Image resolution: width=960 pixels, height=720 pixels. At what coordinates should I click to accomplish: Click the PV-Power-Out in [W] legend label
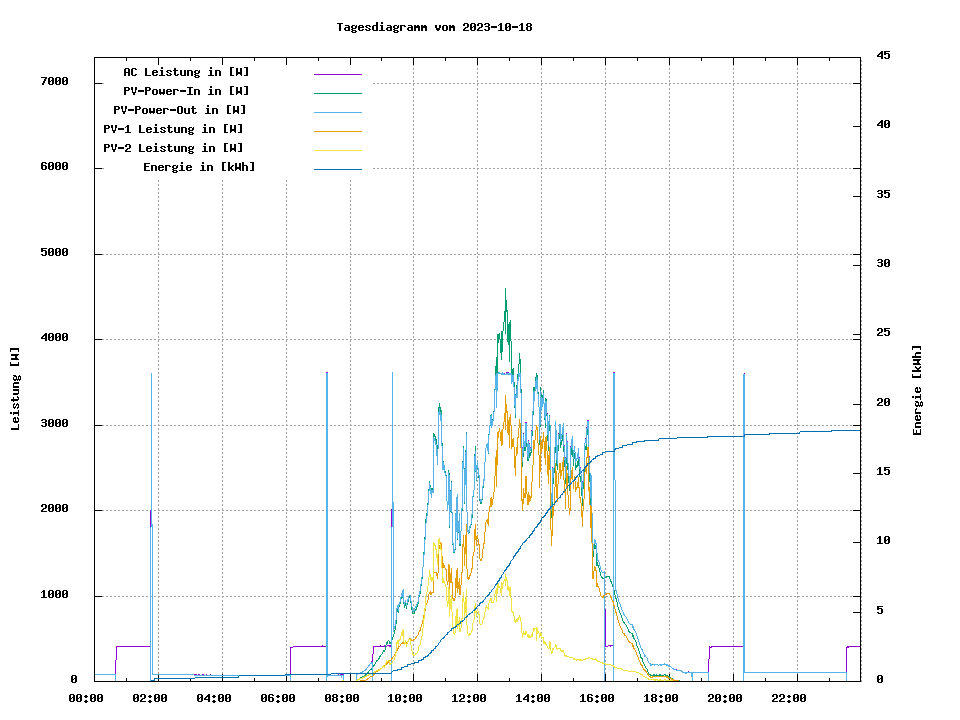[x=180, y=110]
